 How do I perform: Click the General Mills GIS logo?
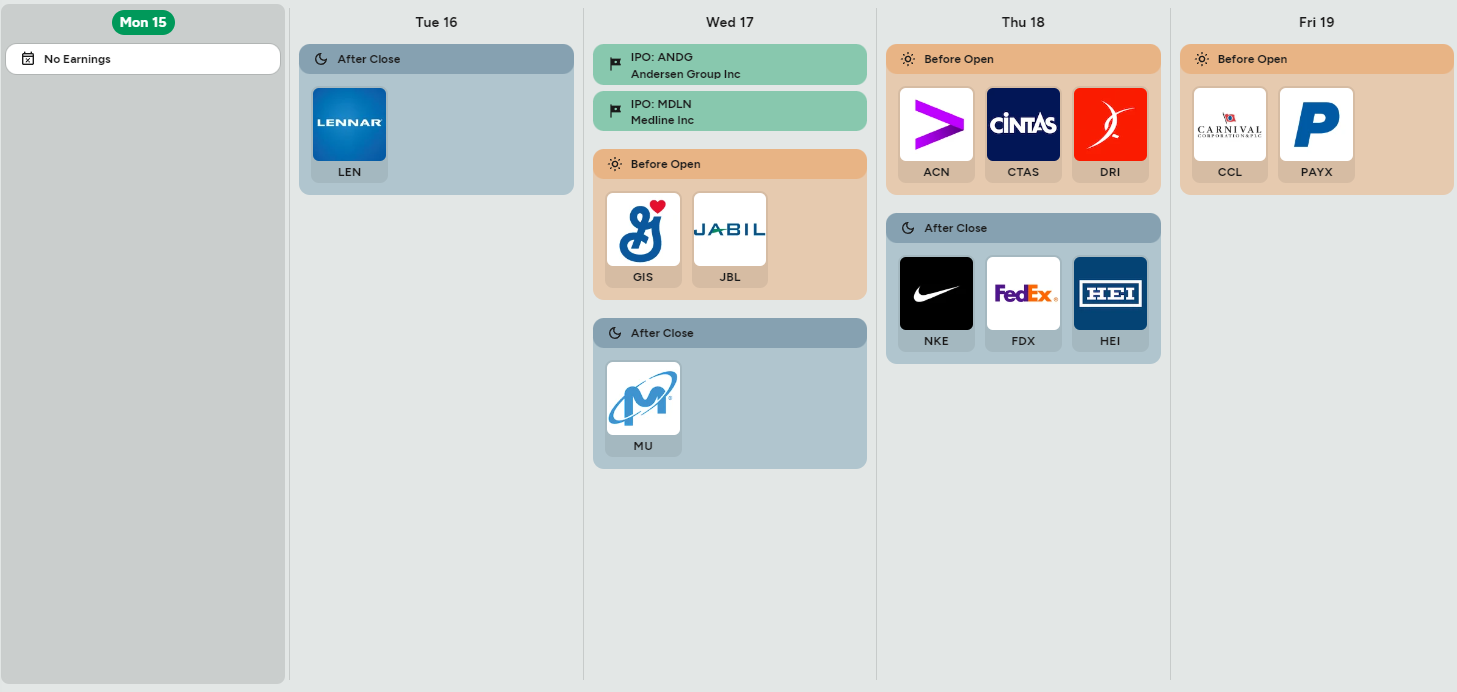(643, 230)
